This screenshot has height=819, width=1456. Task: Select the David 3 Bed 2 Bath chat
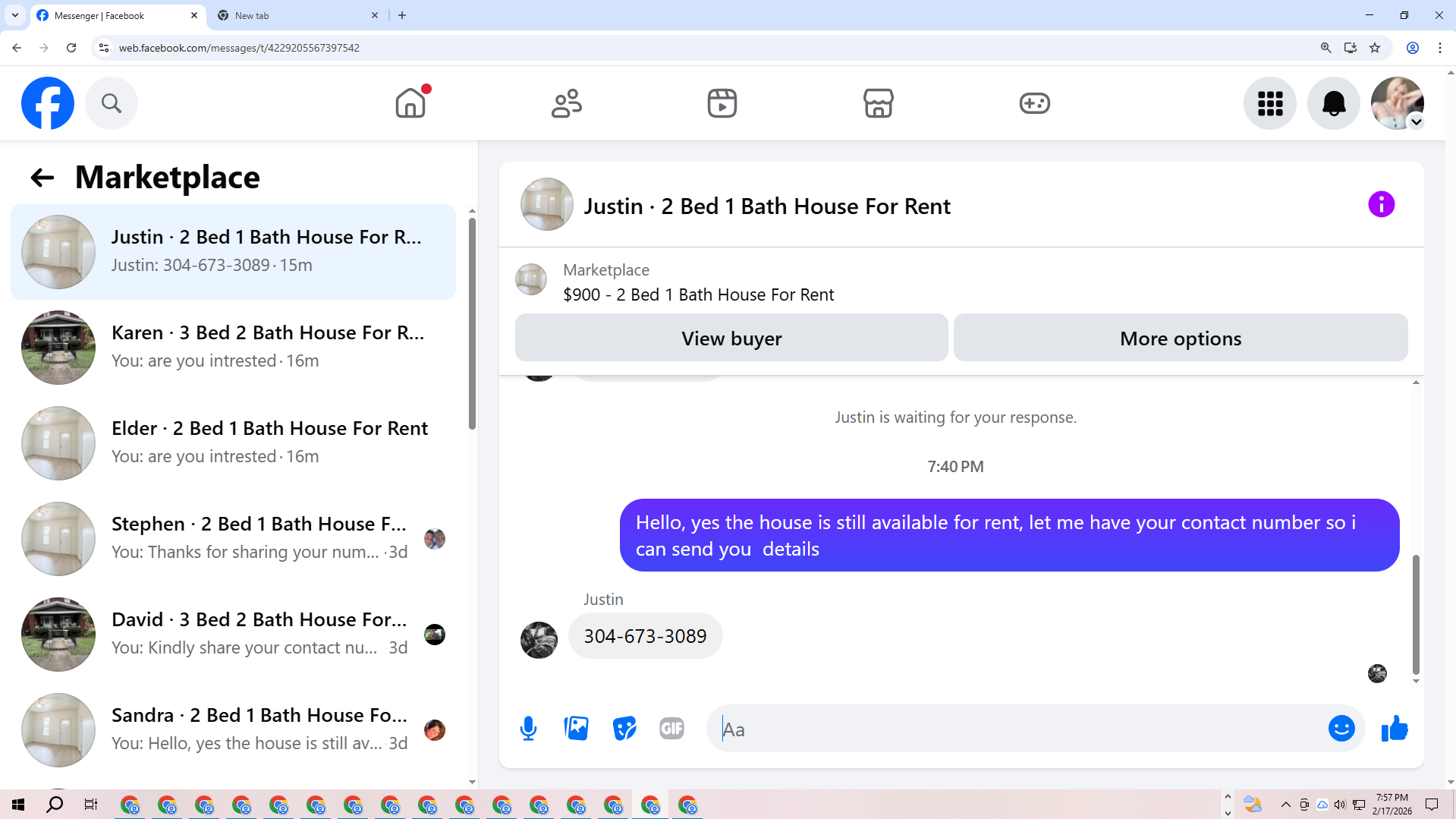click(233, 635)
